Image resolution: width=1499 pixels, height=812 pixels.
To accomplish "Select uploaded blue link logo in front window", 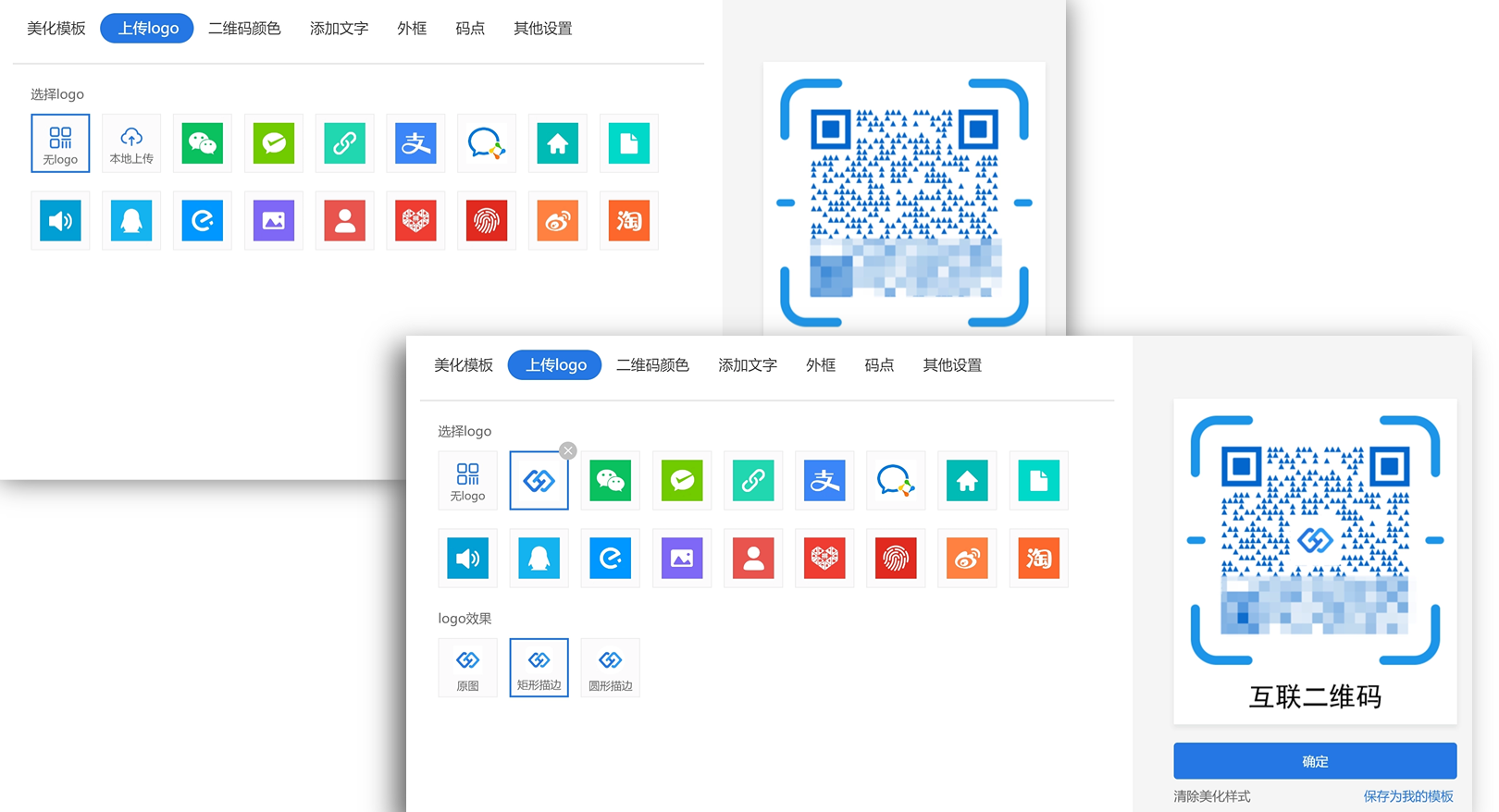I will pos(539,481).
